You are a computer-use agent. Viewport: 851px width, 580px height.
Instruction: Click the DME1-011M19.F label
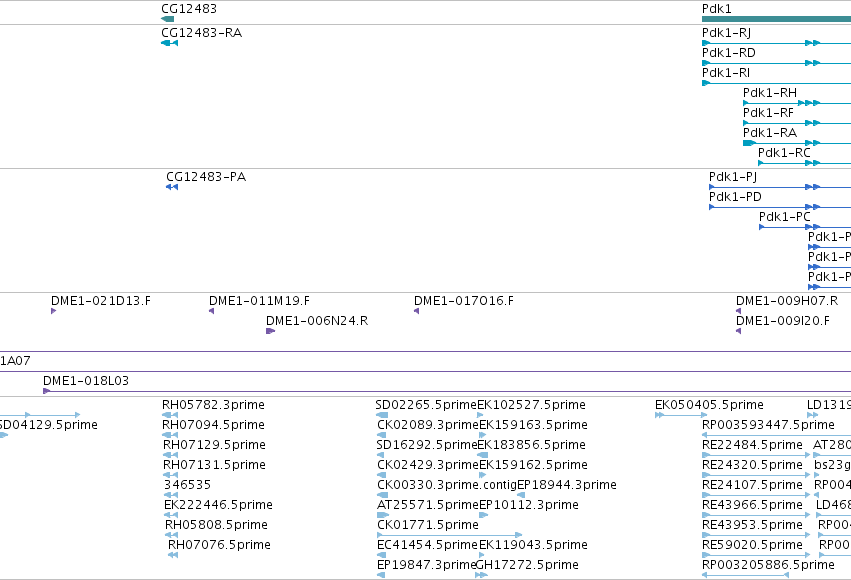click(259, 301)
